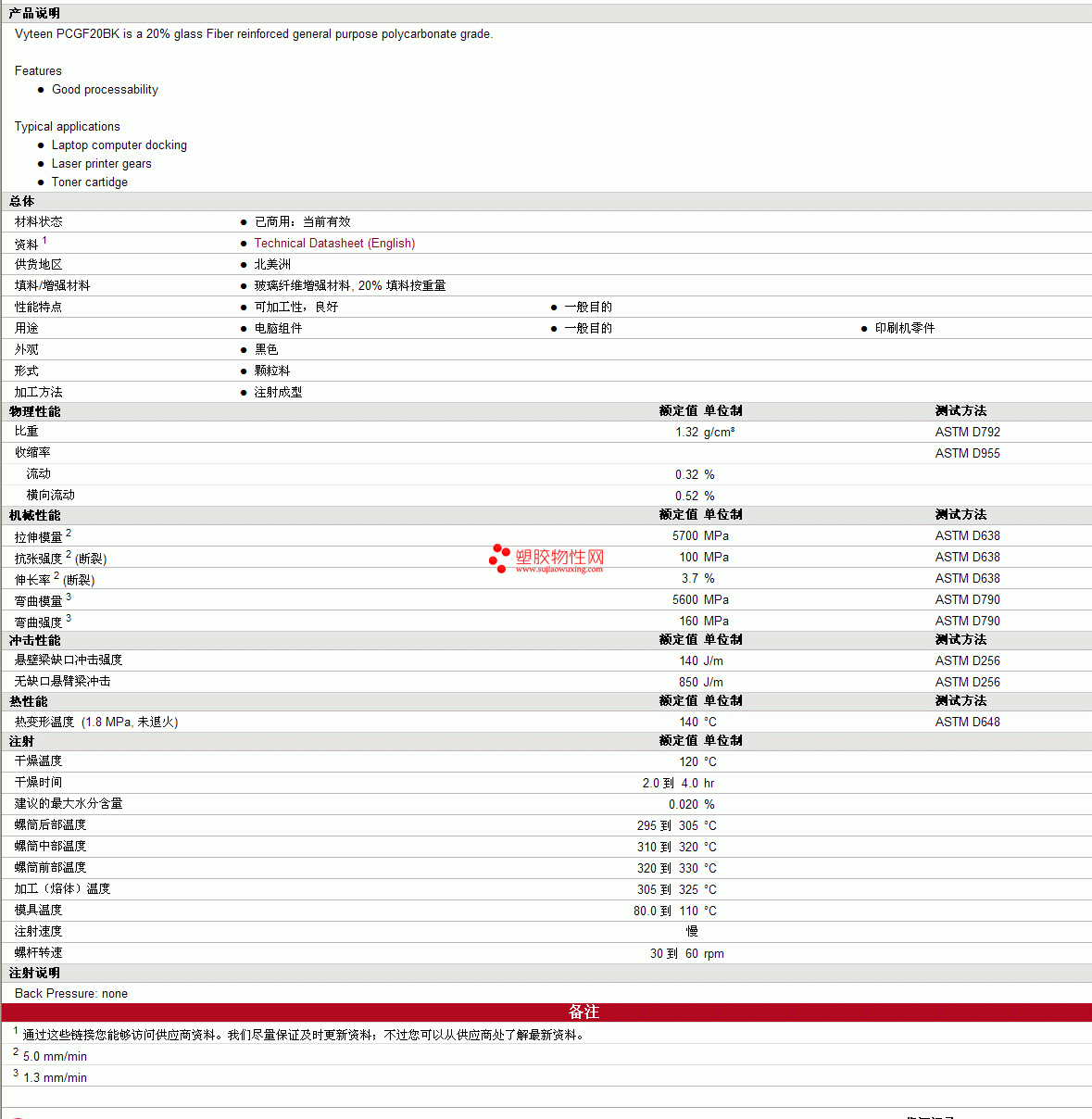1092x1119 pixels.
Task: Click the '80.0 到 110' mold temperature
Action: click(x=666, y=911)
